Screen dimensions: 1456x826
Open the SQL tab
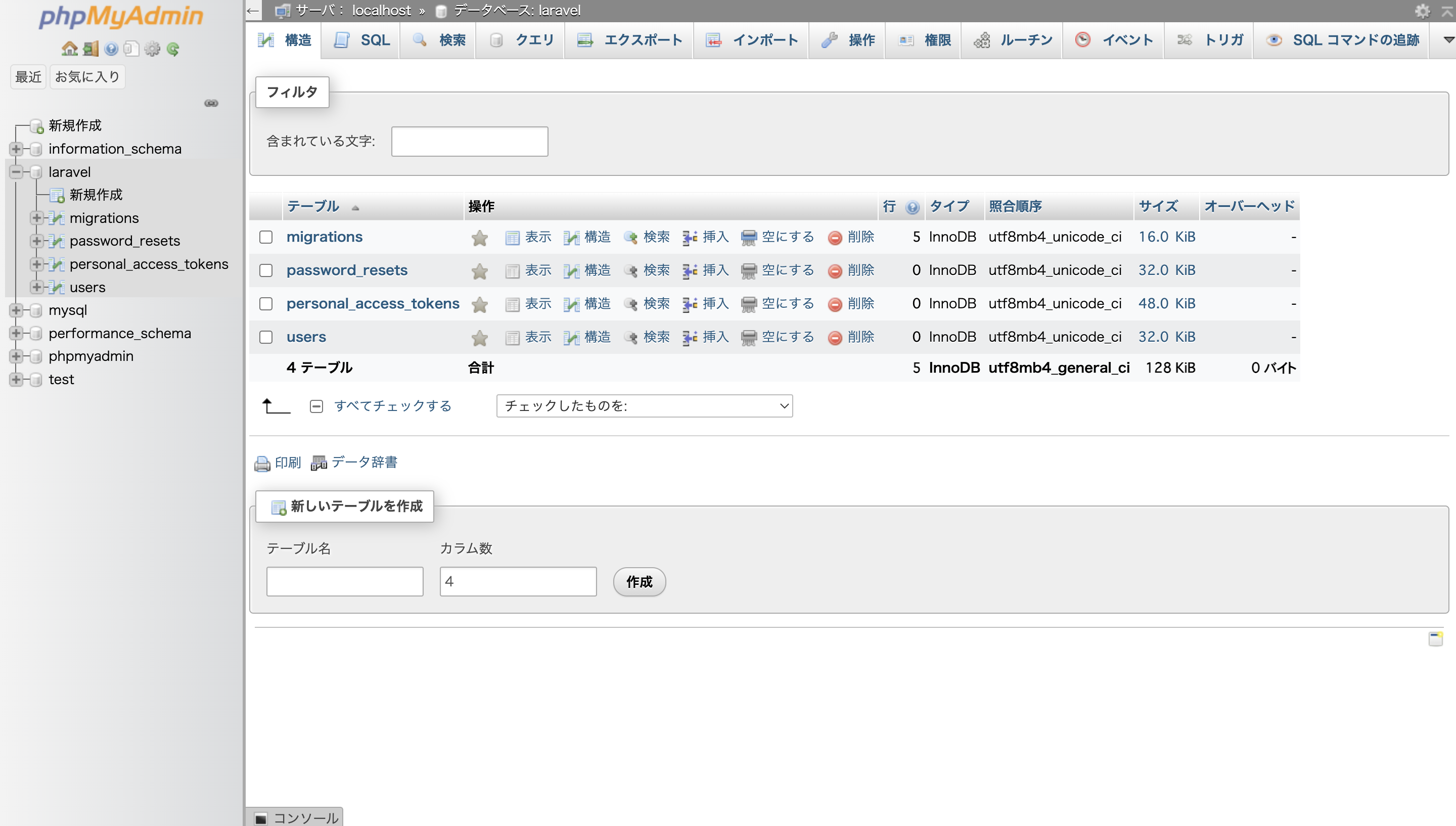click(361, 40)
